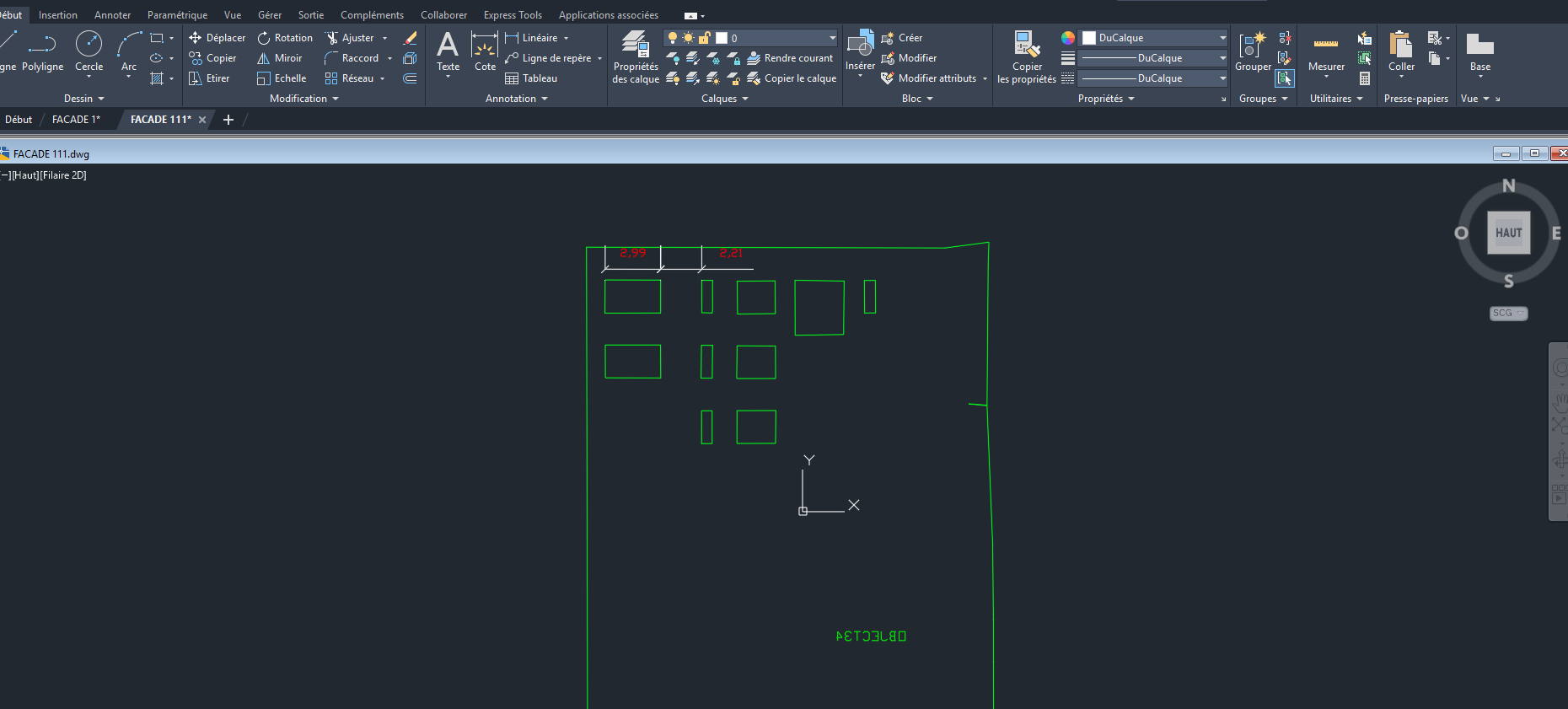Select the Polyligne drawing tool
The height and width of the screenshot is (709, 1568).
pyautogui.click(x=42, y=52)
